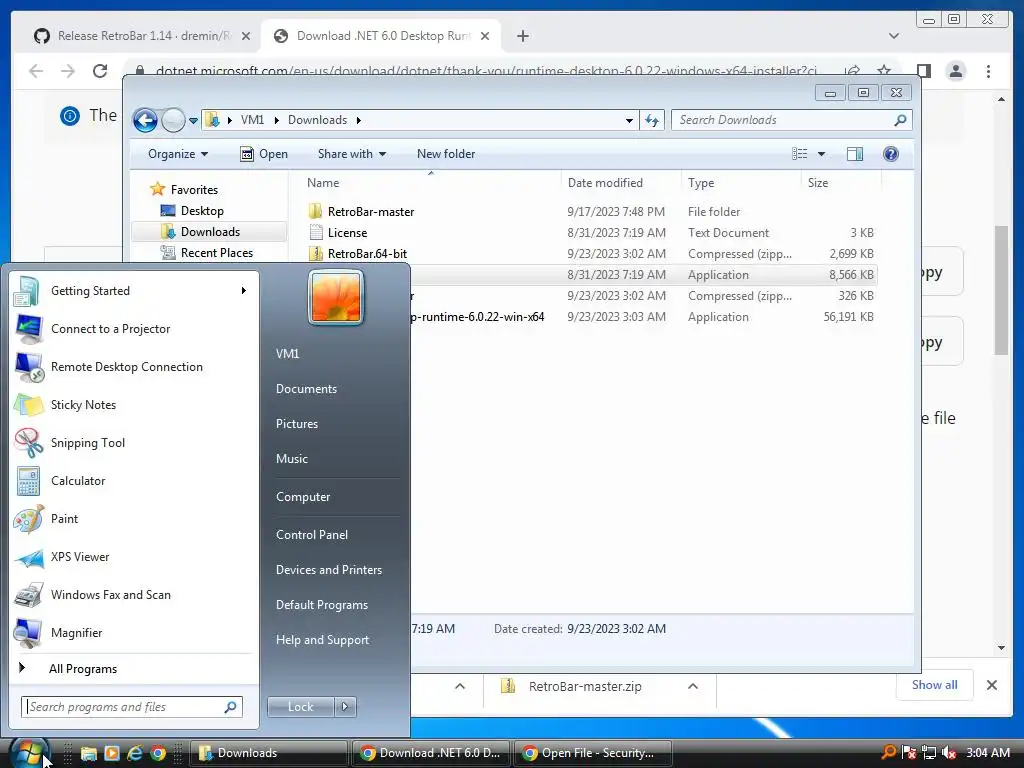Expand All Programs list
This screenshot has width=1024, height=768.
[82, 668]
